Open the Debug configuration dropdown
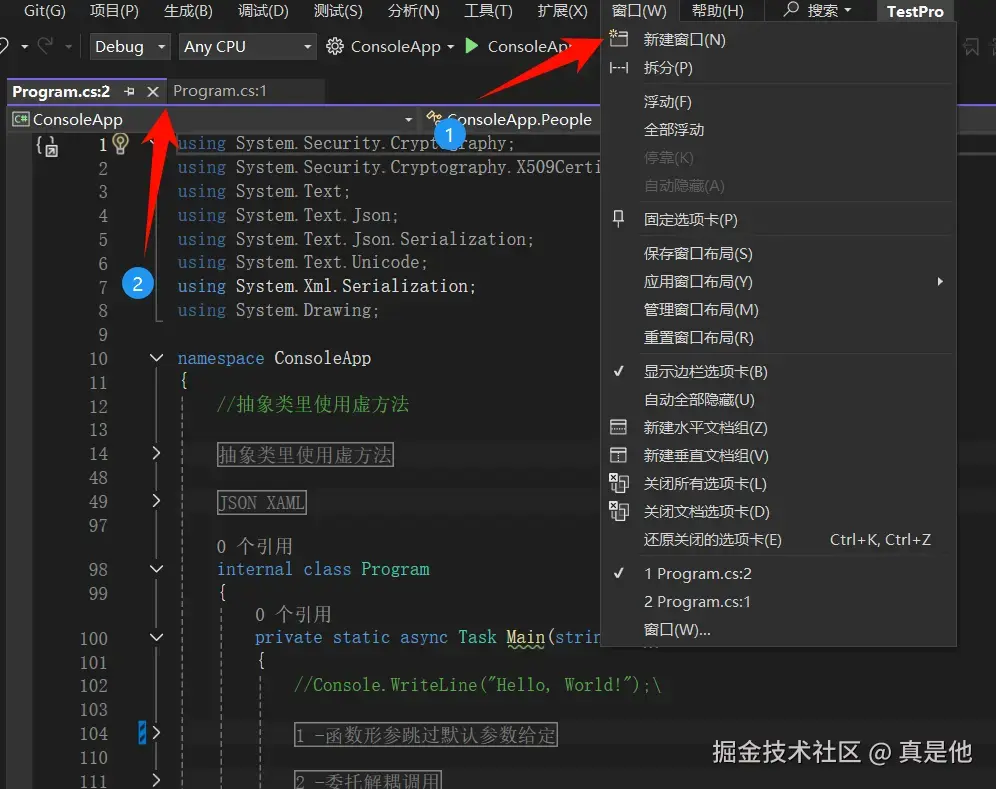996x789 pixels. [x=130, y=46]
